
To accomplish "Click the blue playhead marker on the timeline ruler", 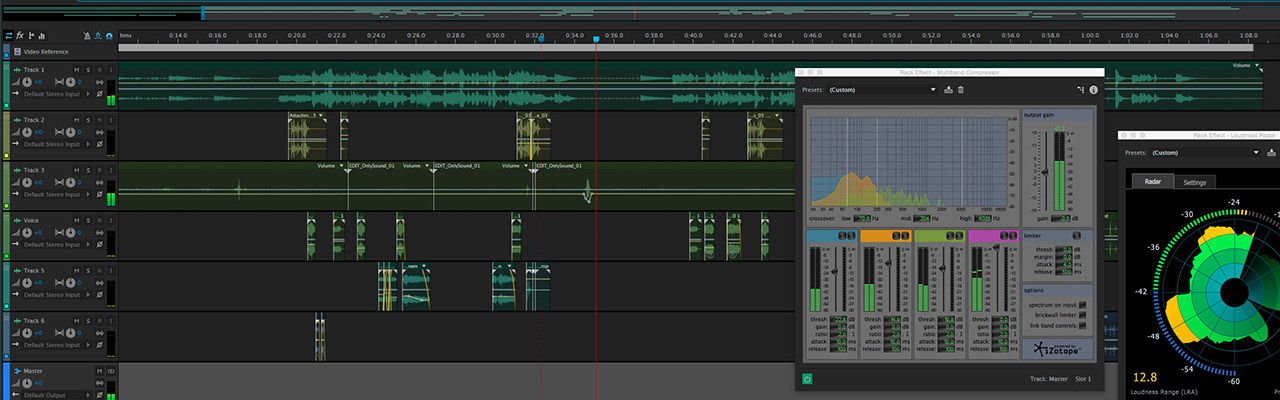I will pos(596,40).
